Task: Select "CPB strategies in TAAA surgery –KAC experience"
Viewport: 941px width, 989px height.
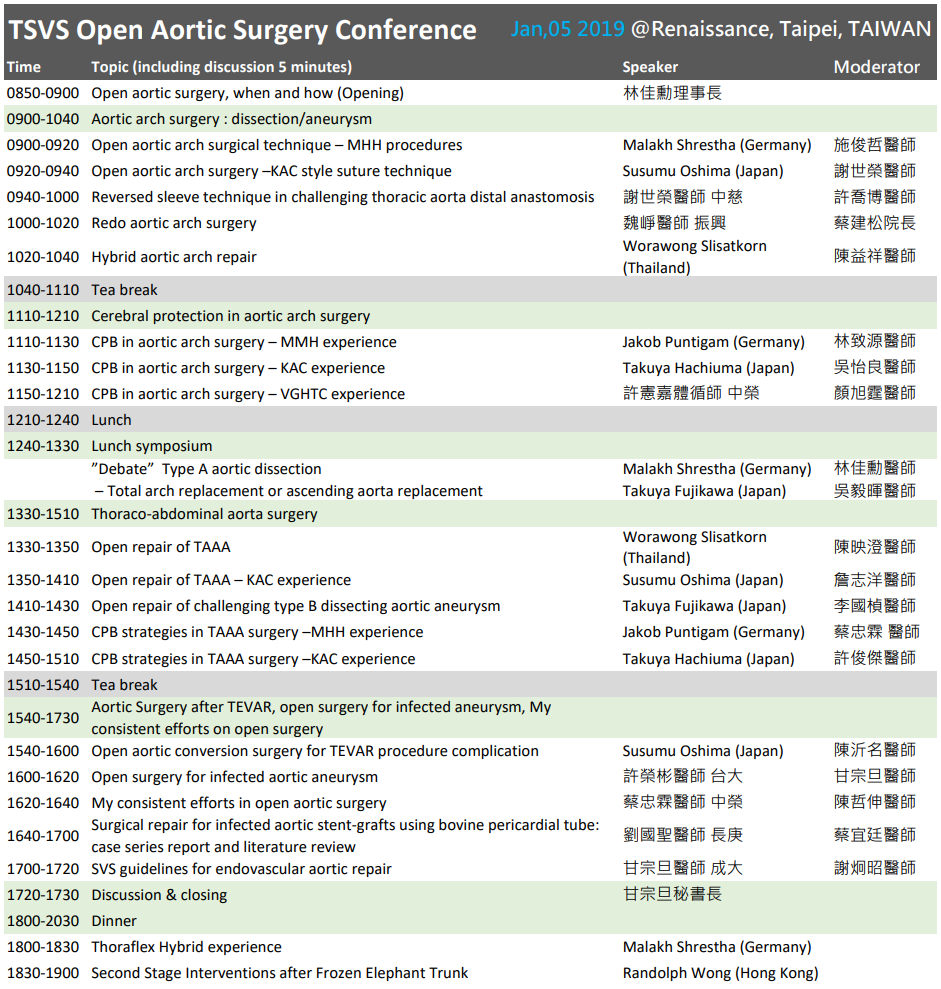Action: [254, 658]
